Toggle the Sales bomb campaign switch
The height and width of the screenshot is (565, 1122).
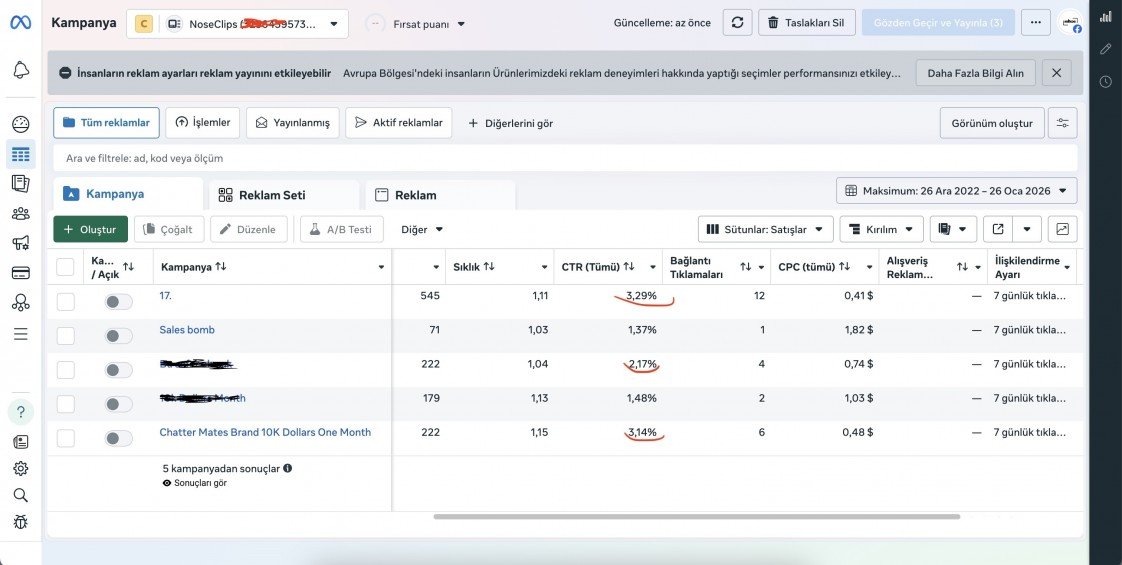coord(118,336)
